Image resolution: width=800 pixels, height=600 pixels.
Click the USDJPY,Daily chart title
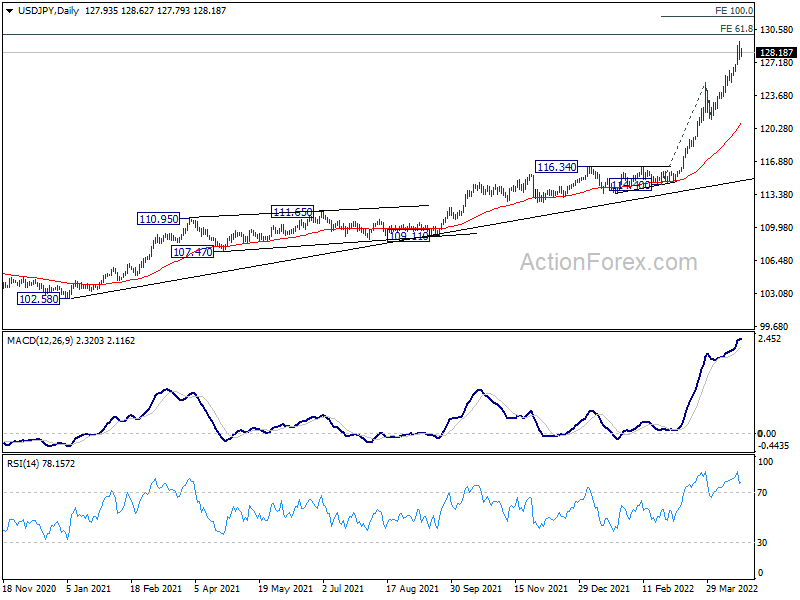pos(48,11)
